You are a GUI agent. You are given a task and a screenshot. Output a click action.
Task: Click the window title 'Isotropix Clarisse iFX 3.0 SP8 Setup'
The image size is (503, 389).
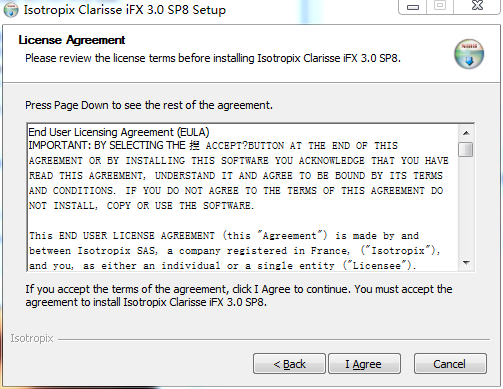[x=124, y=10]
